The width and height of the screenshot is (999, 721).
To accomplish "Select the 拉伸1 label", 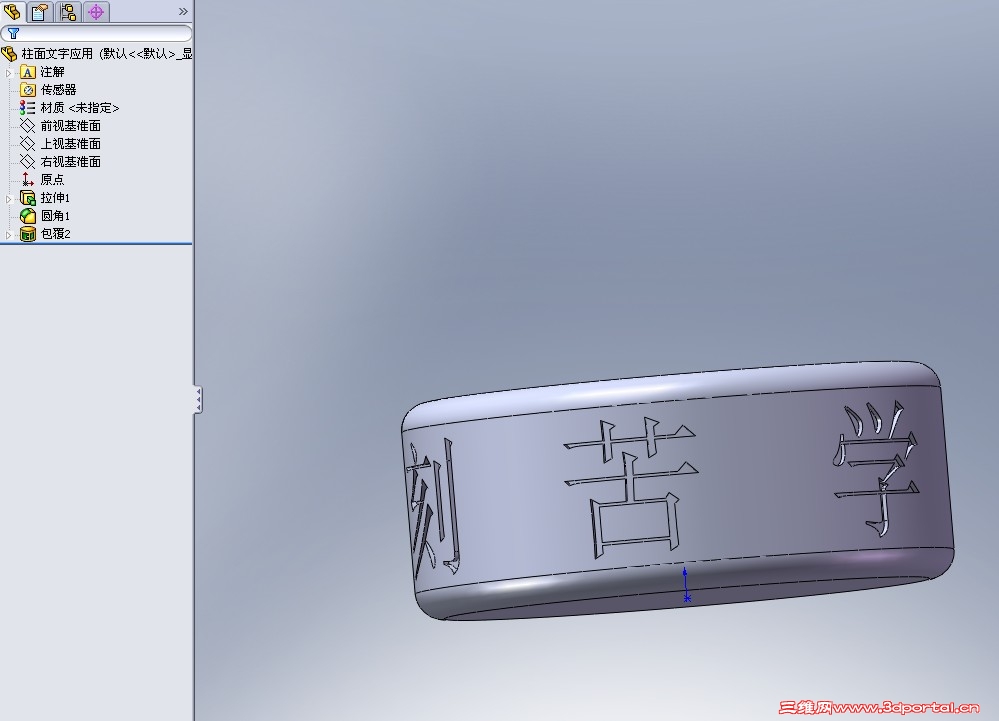I will pos(55,197).
